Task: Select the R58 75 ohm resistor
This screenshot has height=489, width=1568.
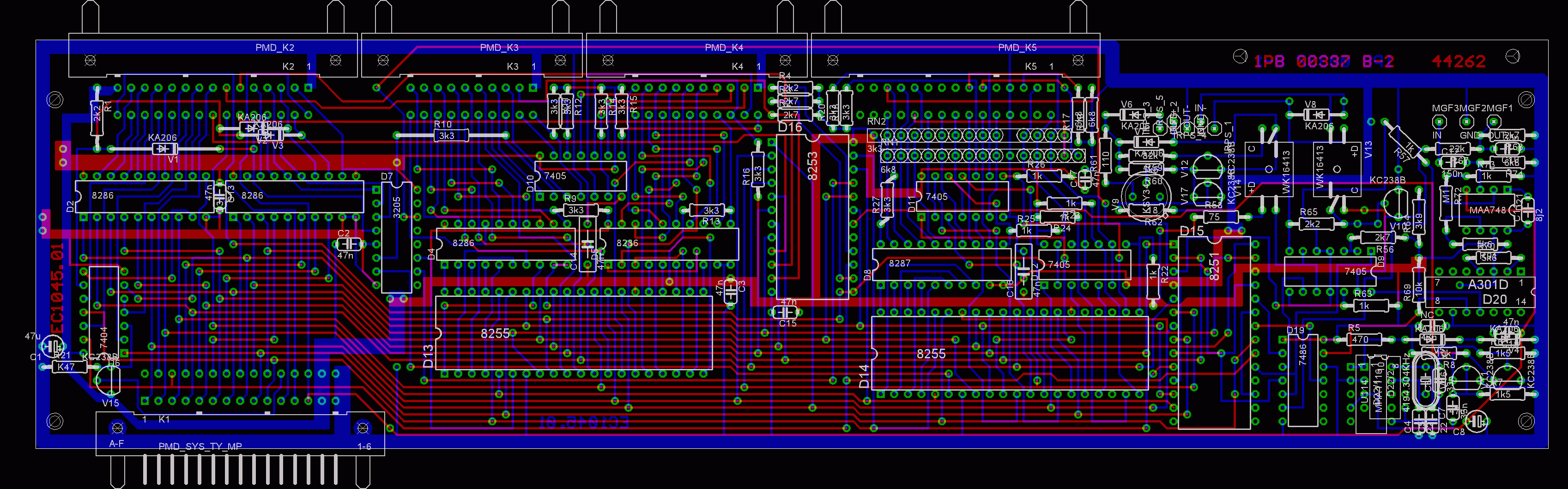Action: (x=1214, y=217)
